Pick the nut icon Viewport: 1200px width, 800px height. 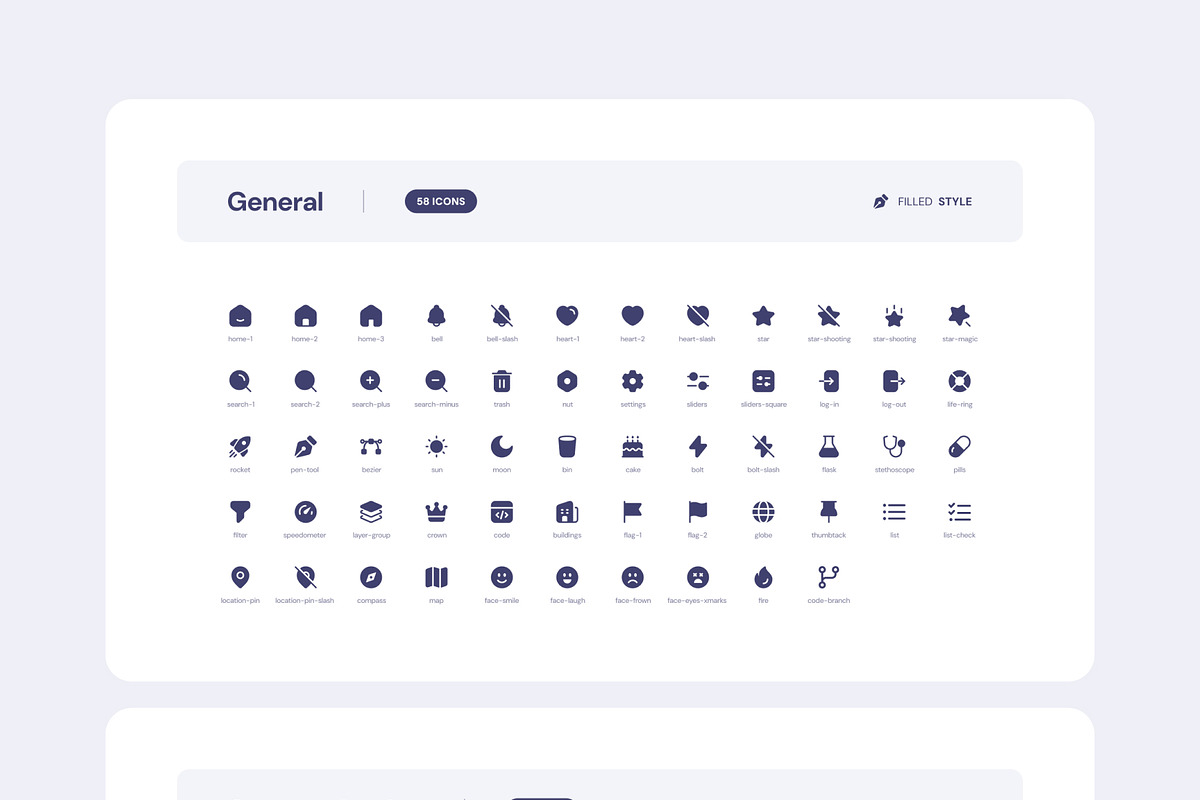pos(567,381)
